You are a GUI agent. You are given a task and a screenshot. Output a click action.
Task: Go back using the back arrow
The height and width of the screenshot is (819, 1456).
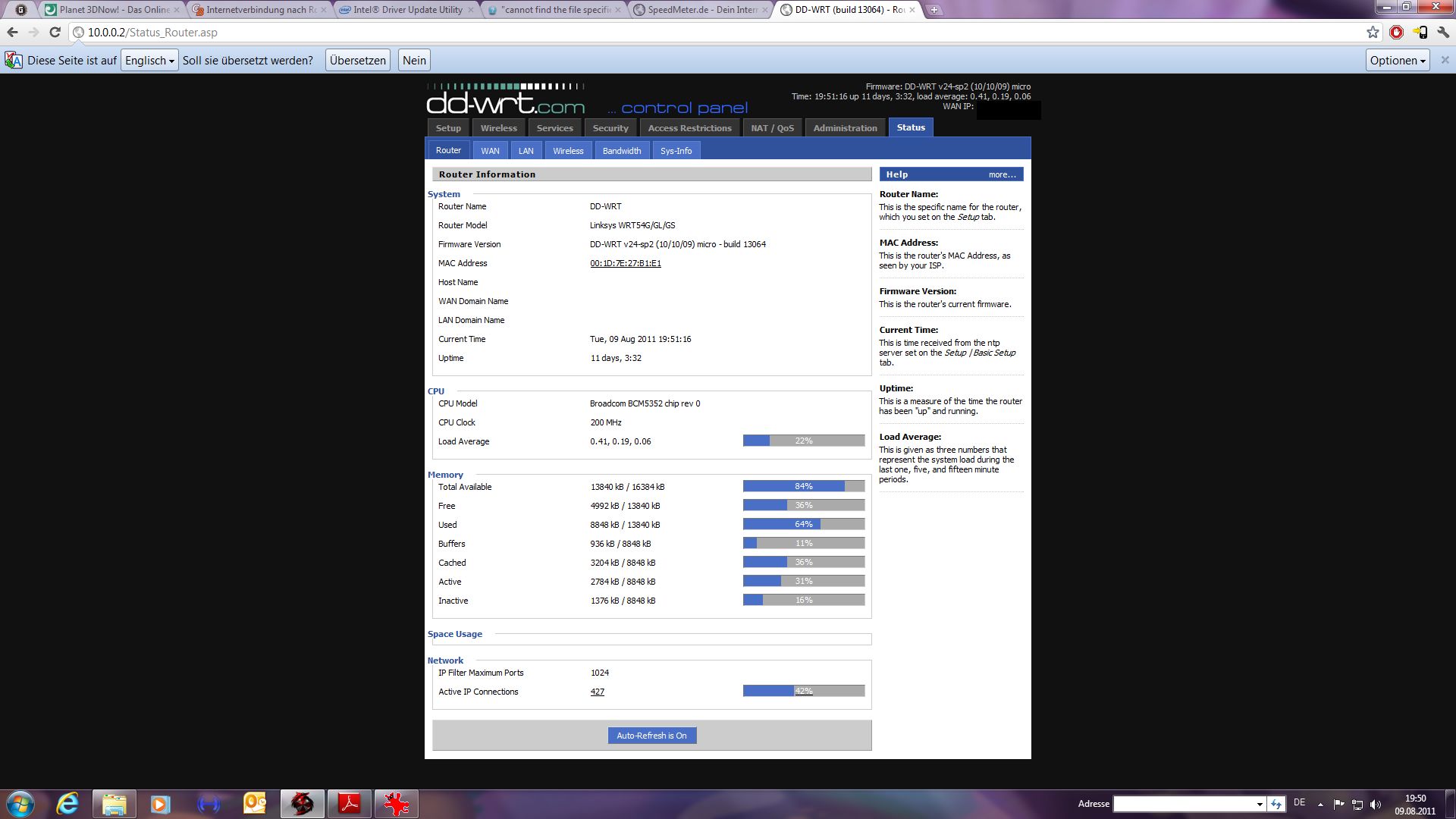12,33
